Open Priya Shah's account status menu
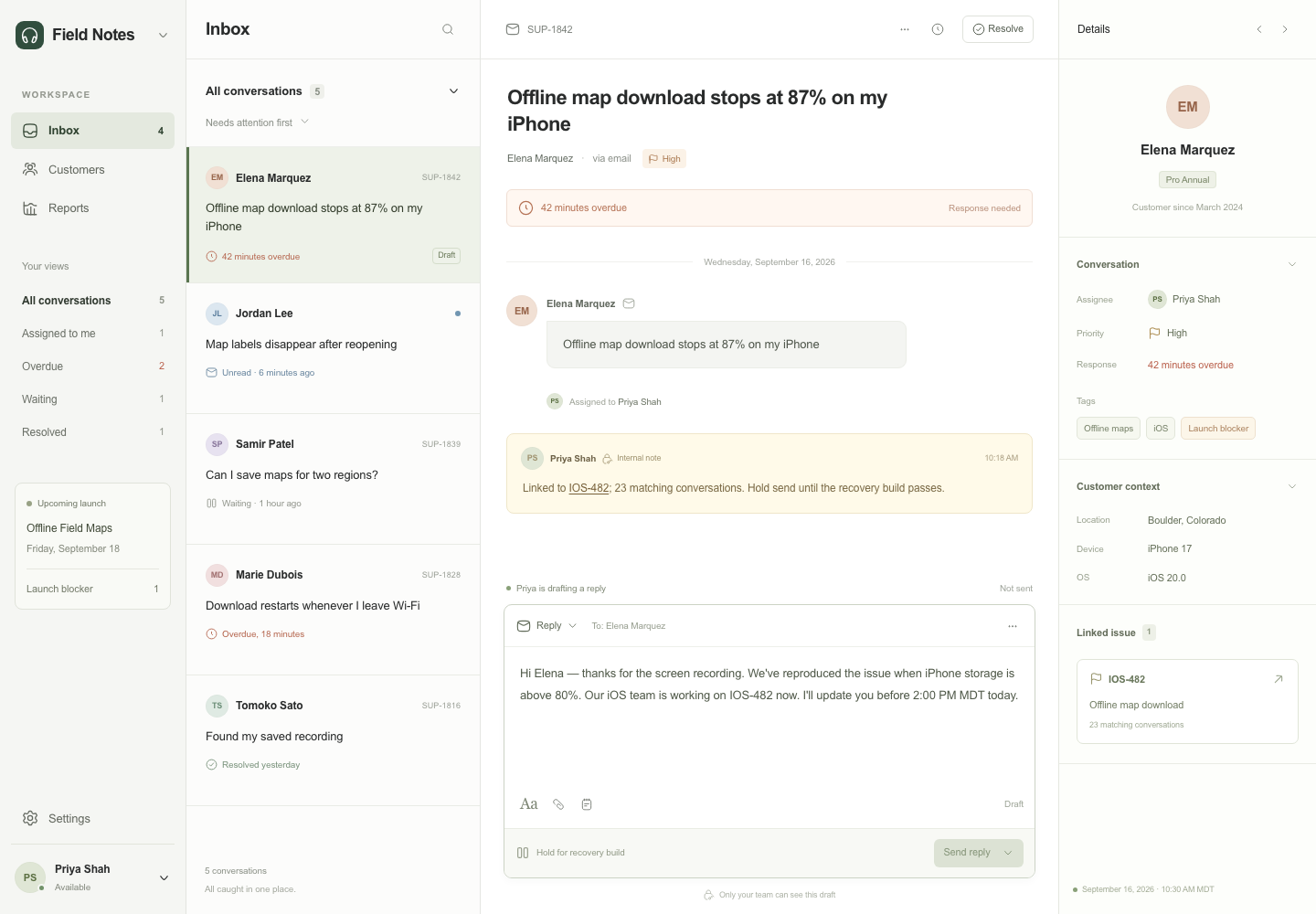 tap(164, 878)
